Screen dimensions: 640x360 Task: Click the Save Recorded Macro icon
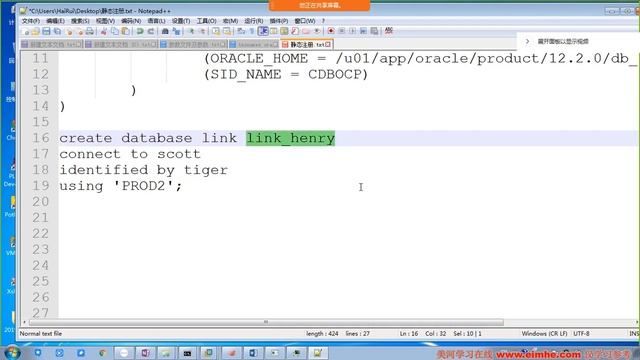pyautogui.click(x=374, y=31)
